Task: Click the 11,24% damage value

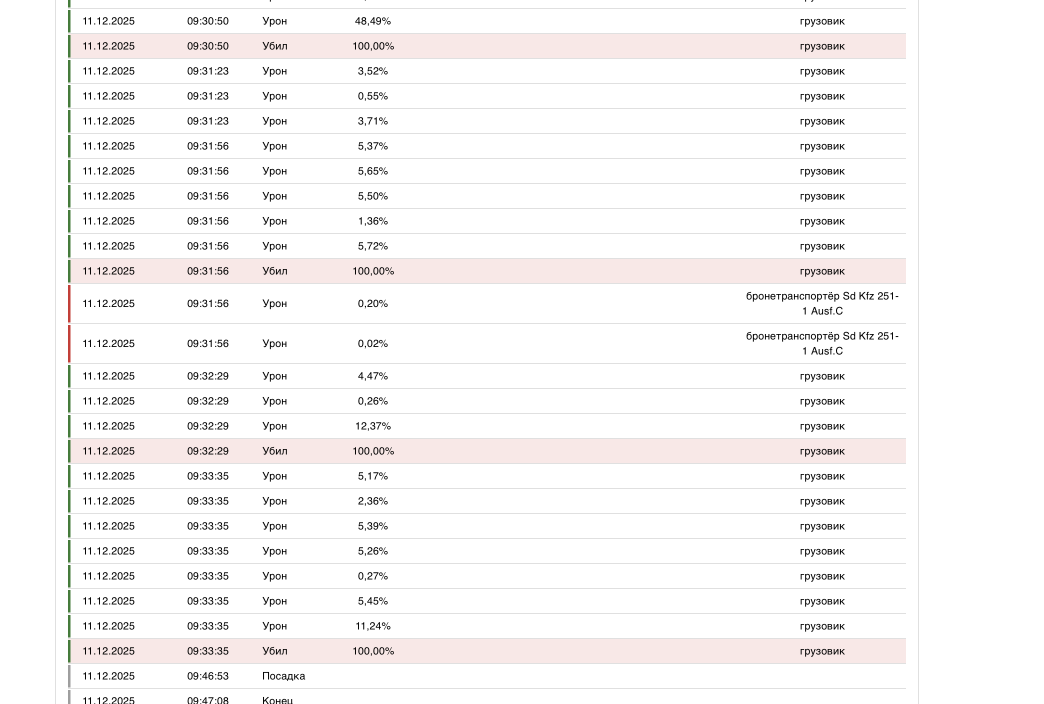Action: click(372, 626)
